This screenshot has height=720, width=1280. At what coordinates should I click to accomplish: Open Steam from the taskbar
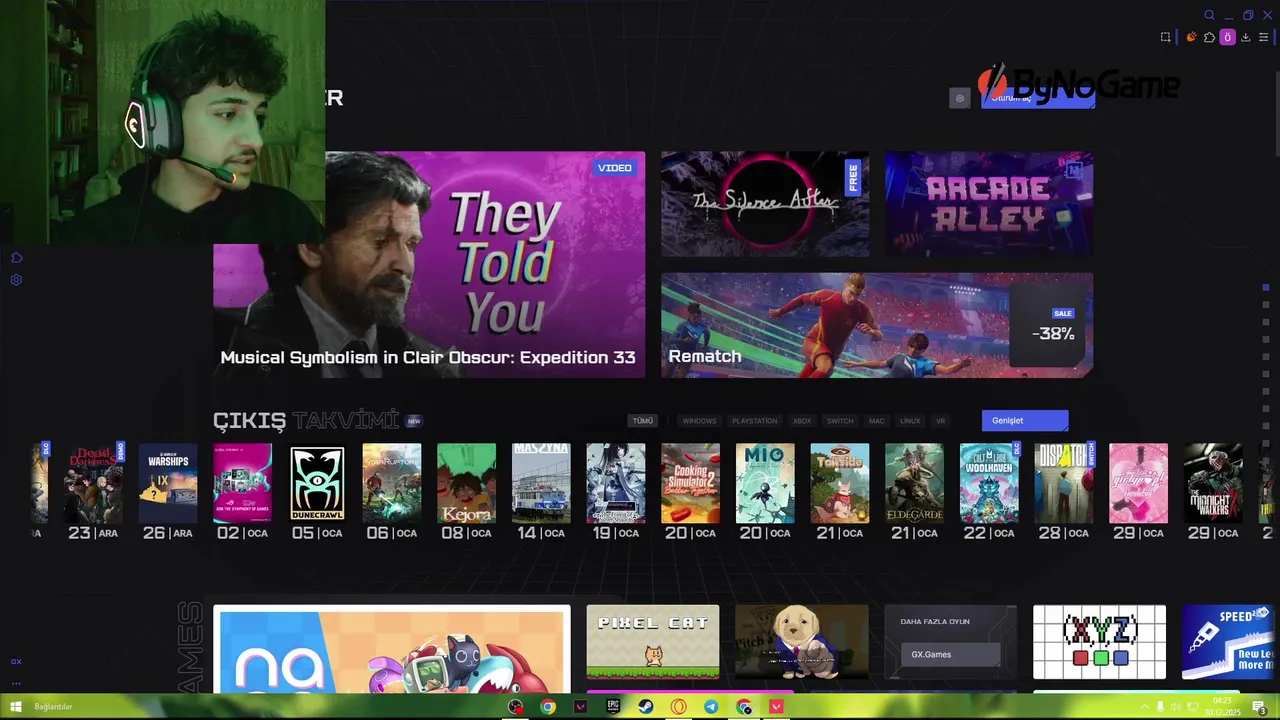(x=646, y=707)
